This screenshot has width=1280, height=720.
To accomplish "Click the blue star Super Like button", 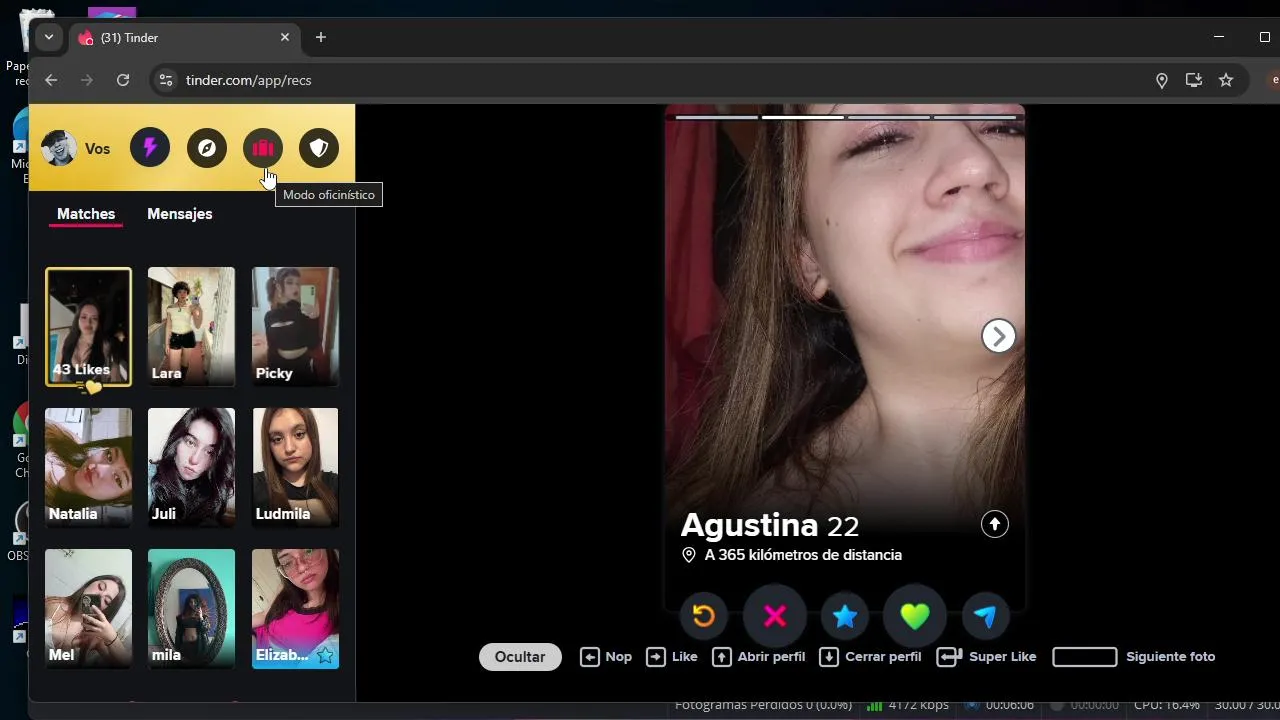I will coord(845,616).
